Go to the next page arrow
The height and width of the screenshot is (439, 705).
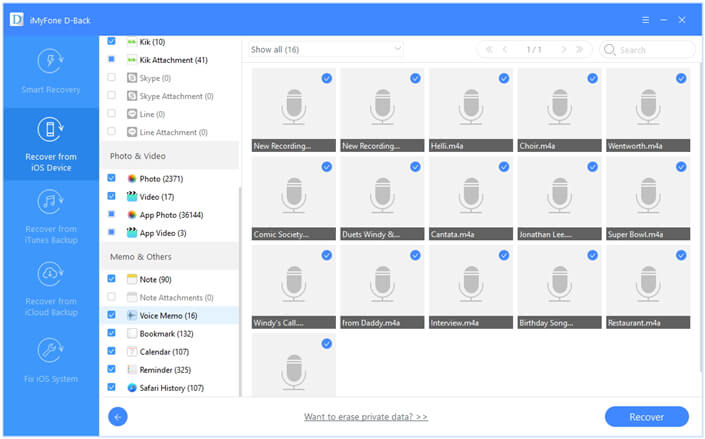coord(563,49)
